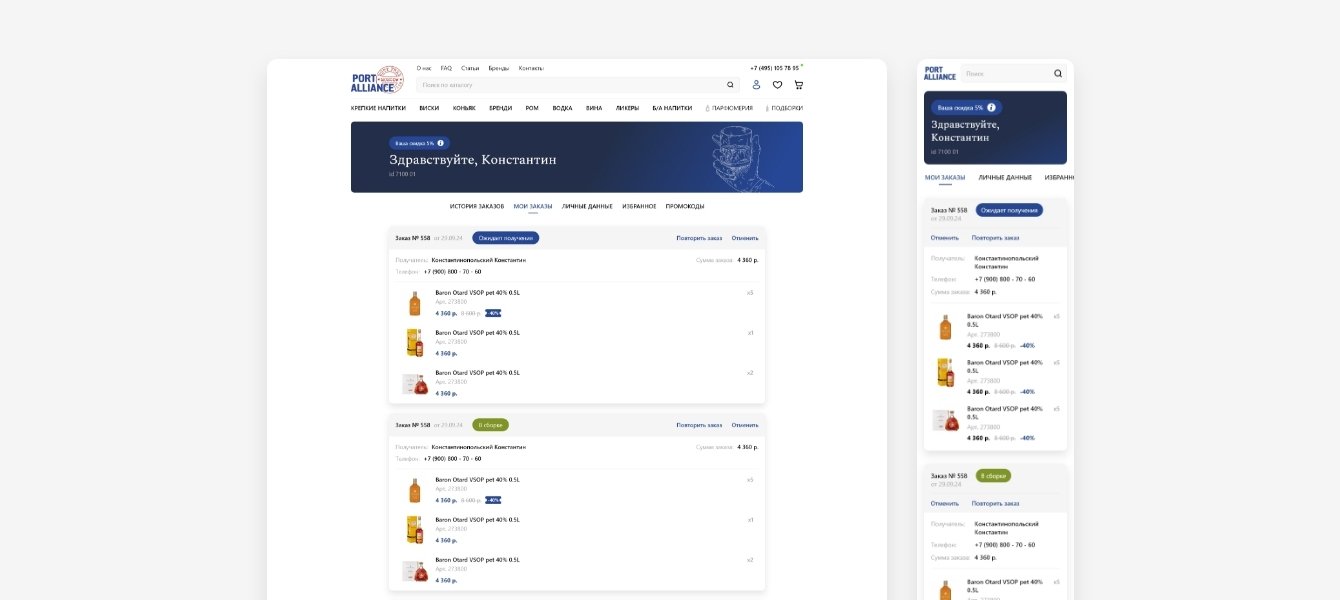Open the user account profile icon
Screen dimensions: 1340x600
tap(756, 85)
